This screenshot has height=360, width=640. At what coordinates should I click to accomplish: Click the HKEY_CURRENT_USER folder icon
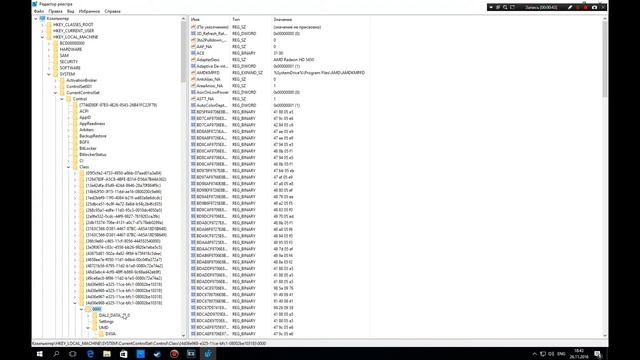coord(49,31)
